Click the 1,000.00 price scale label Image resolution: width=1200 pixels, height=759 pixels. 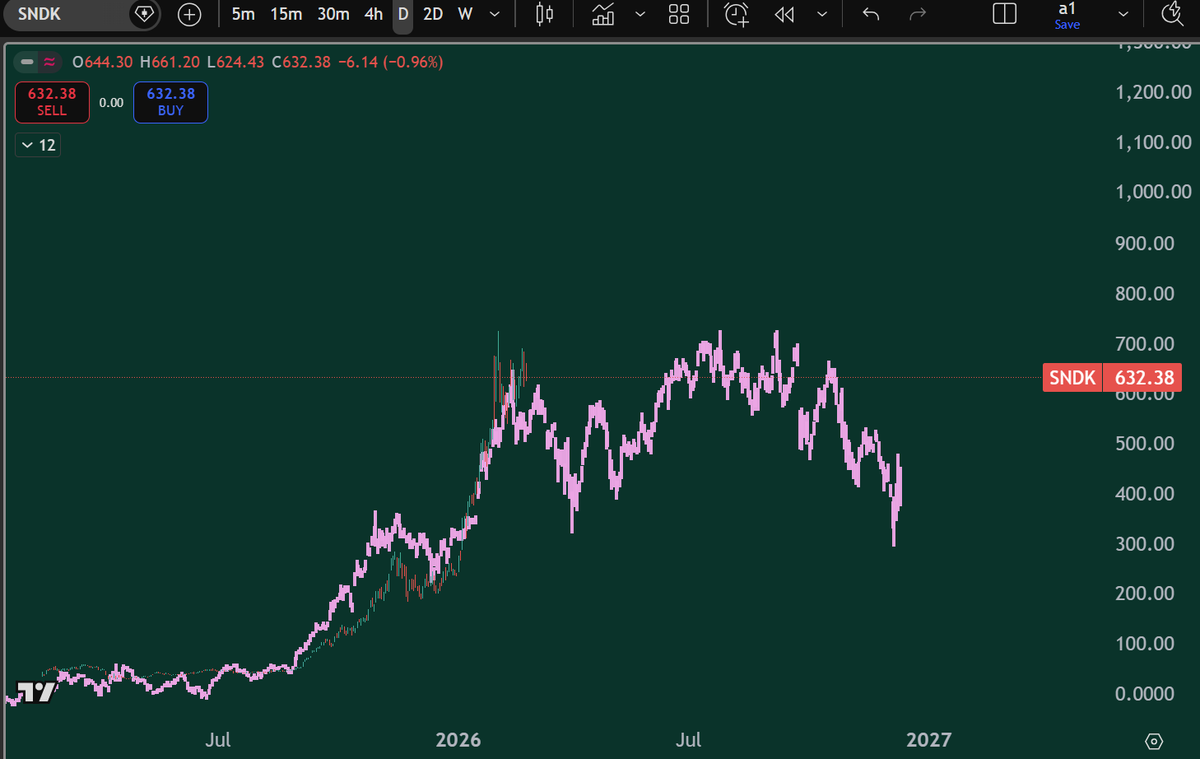(1154, 192)
